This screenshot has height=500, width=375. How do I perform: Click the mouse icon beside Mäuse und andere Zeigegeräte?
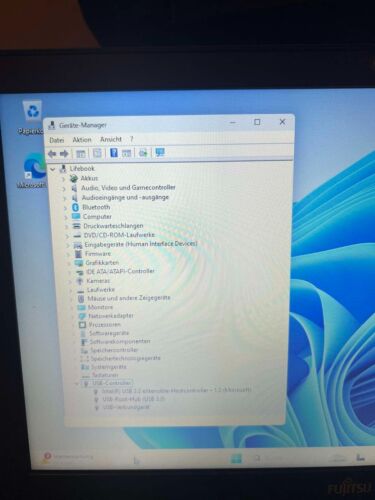[x=81, y=298]
